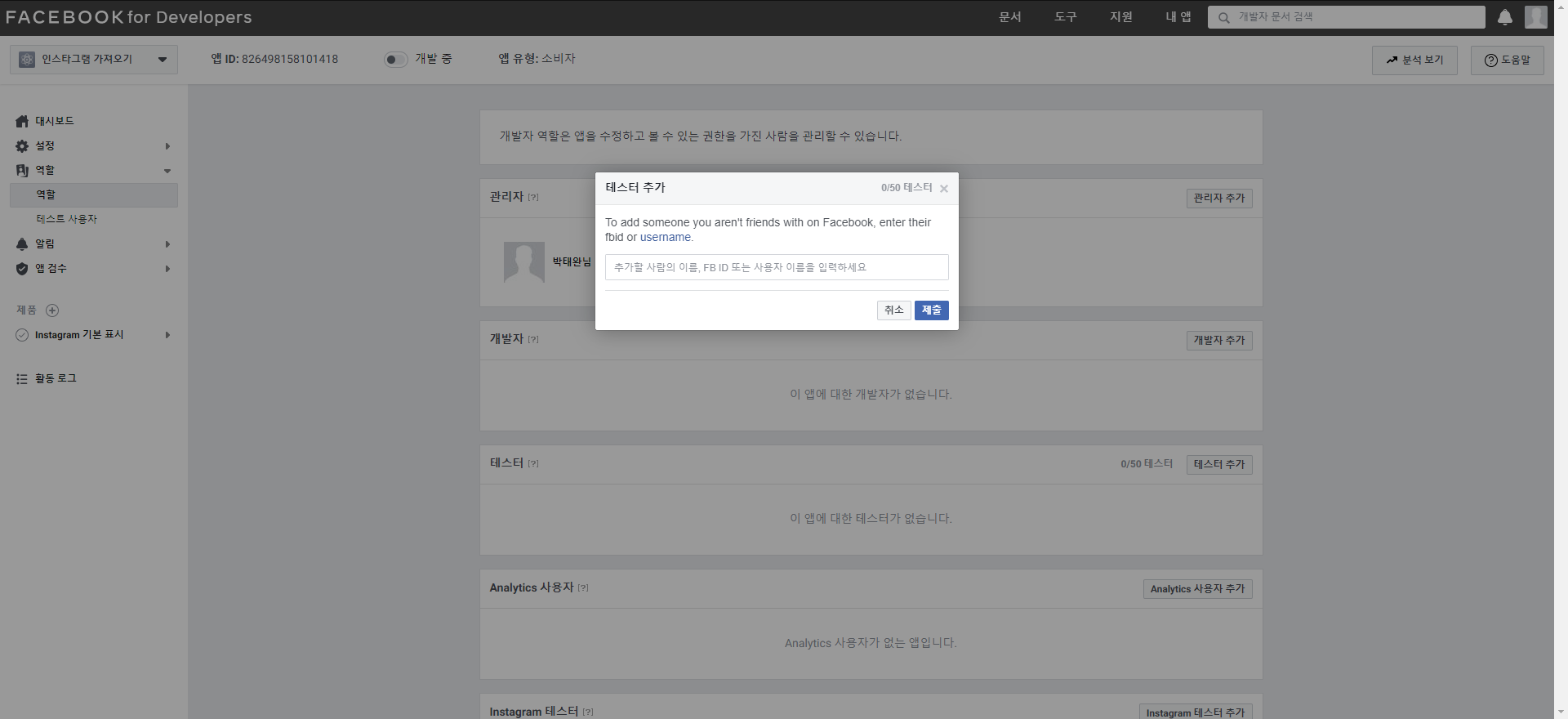The width and height of the screenshot is (1568, 719).
Task: Select 대시보드 in the sidebar
Action: click(55, 121)
